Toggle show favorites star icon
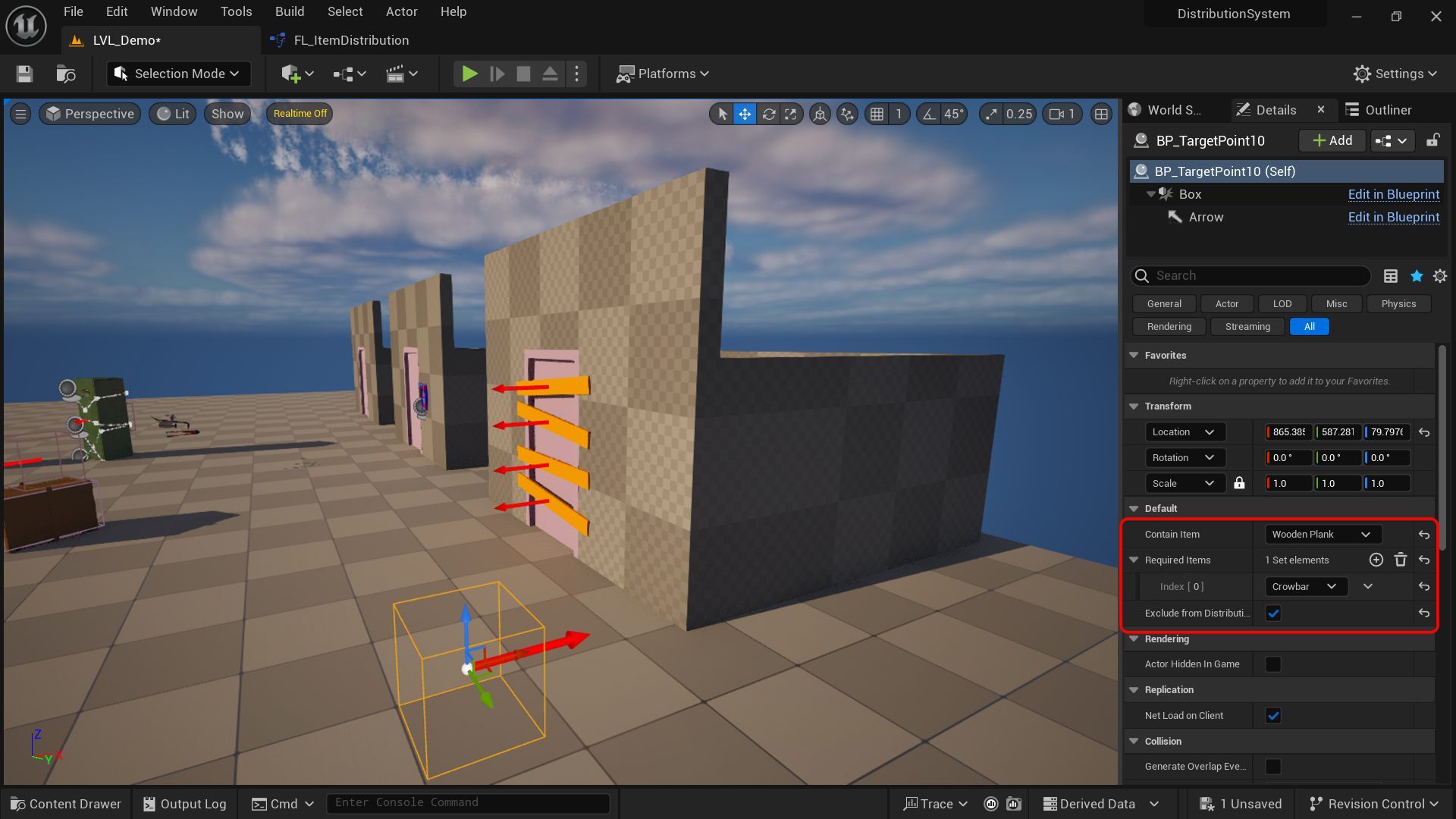1456x819 pixels. [1416, 276]
